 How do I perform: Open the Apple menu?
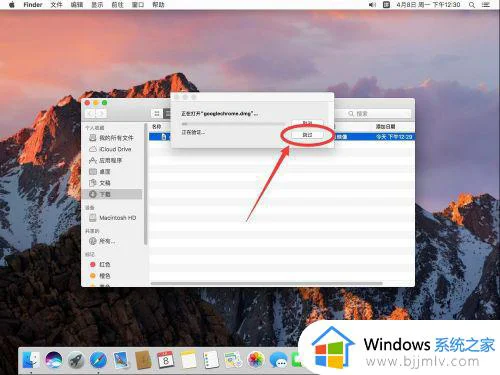[12, 5]
